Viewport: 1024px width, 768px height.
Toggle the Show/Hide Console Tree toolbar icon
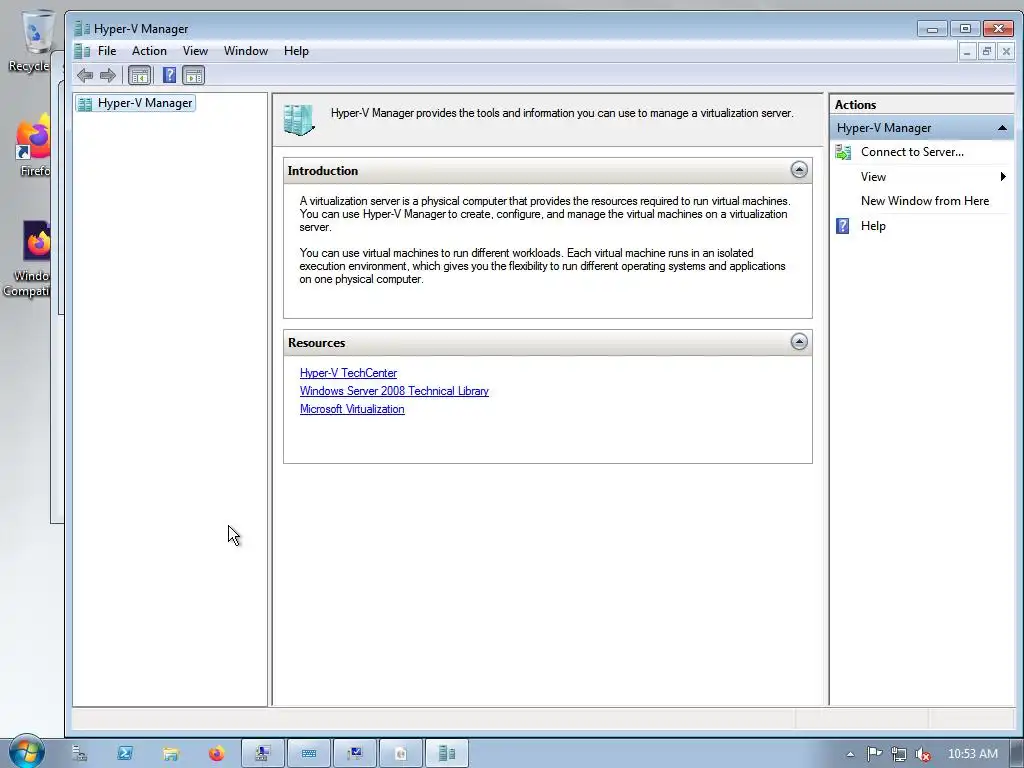tap(139, 75)
